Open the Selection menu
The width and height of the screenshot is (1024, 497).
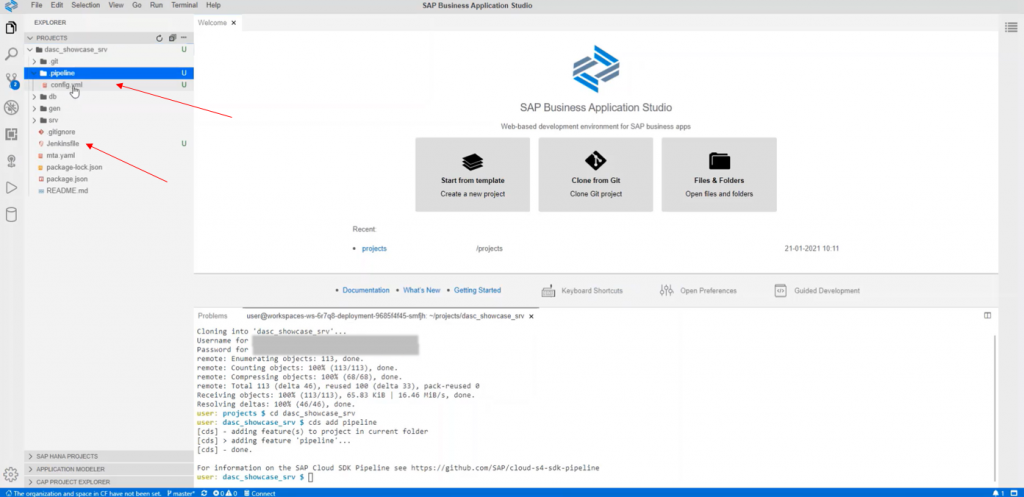pos(86,5)
